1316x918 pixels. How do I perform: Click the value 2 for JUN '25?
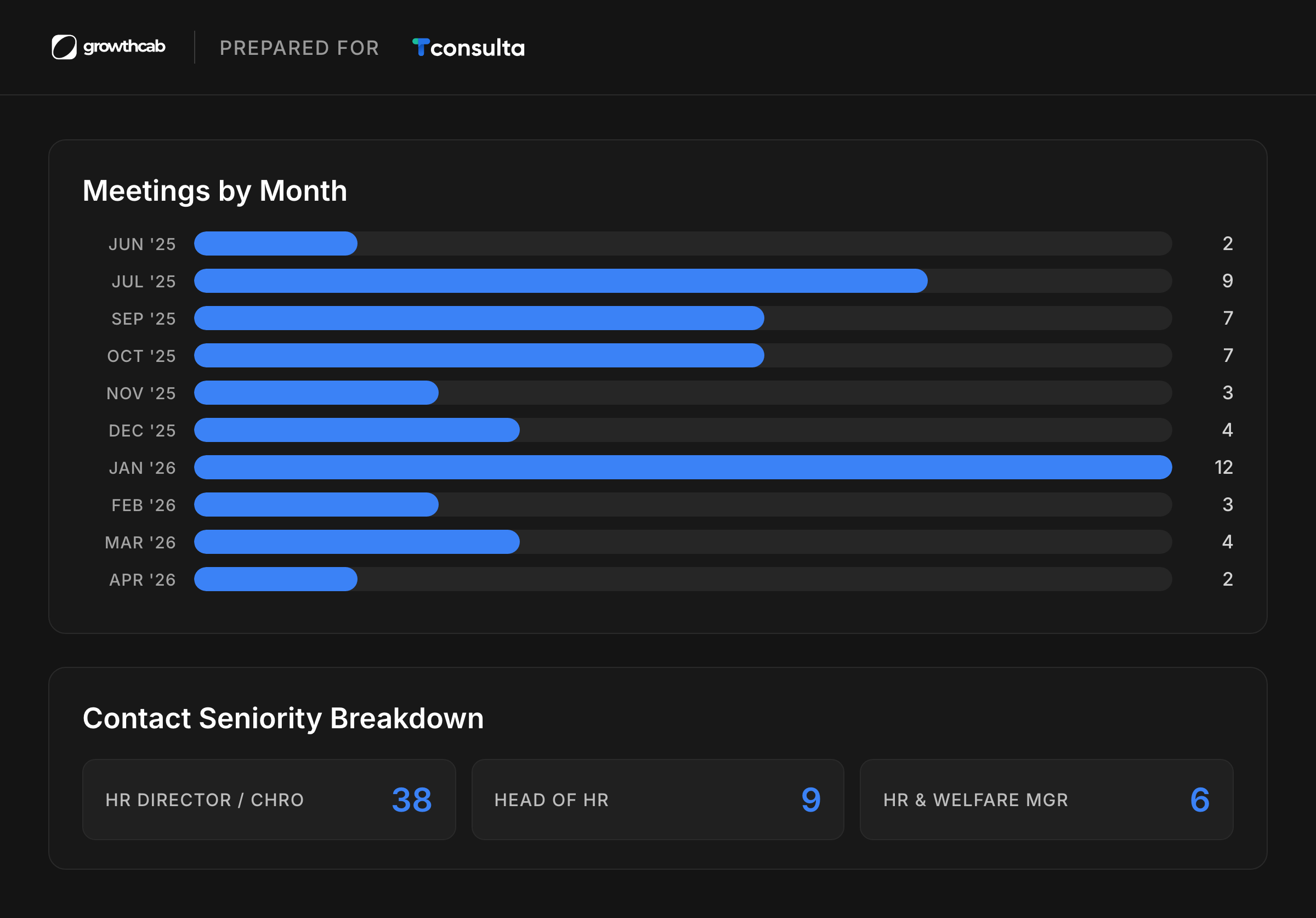1228,243
